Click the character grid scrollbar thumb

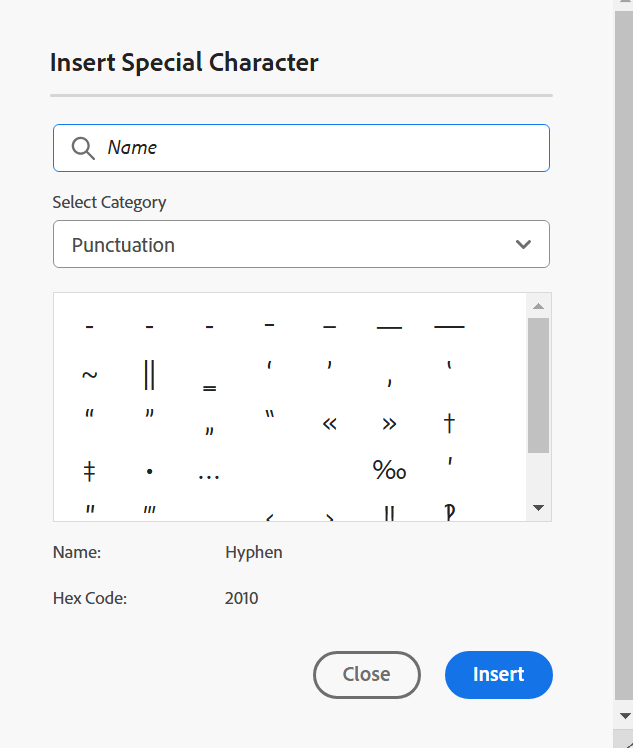[538, 385]
